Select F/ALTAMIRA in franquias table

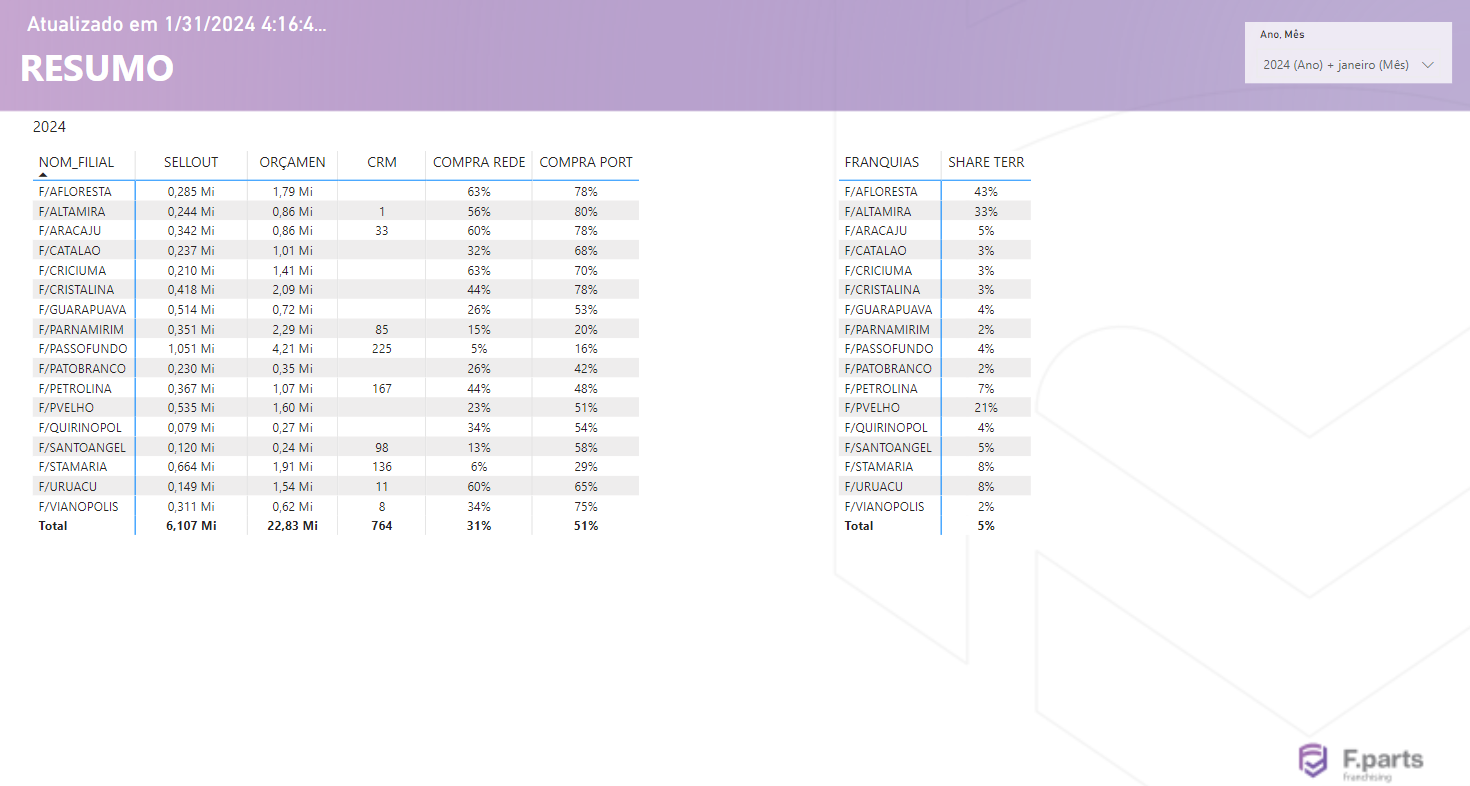(878, 211)
